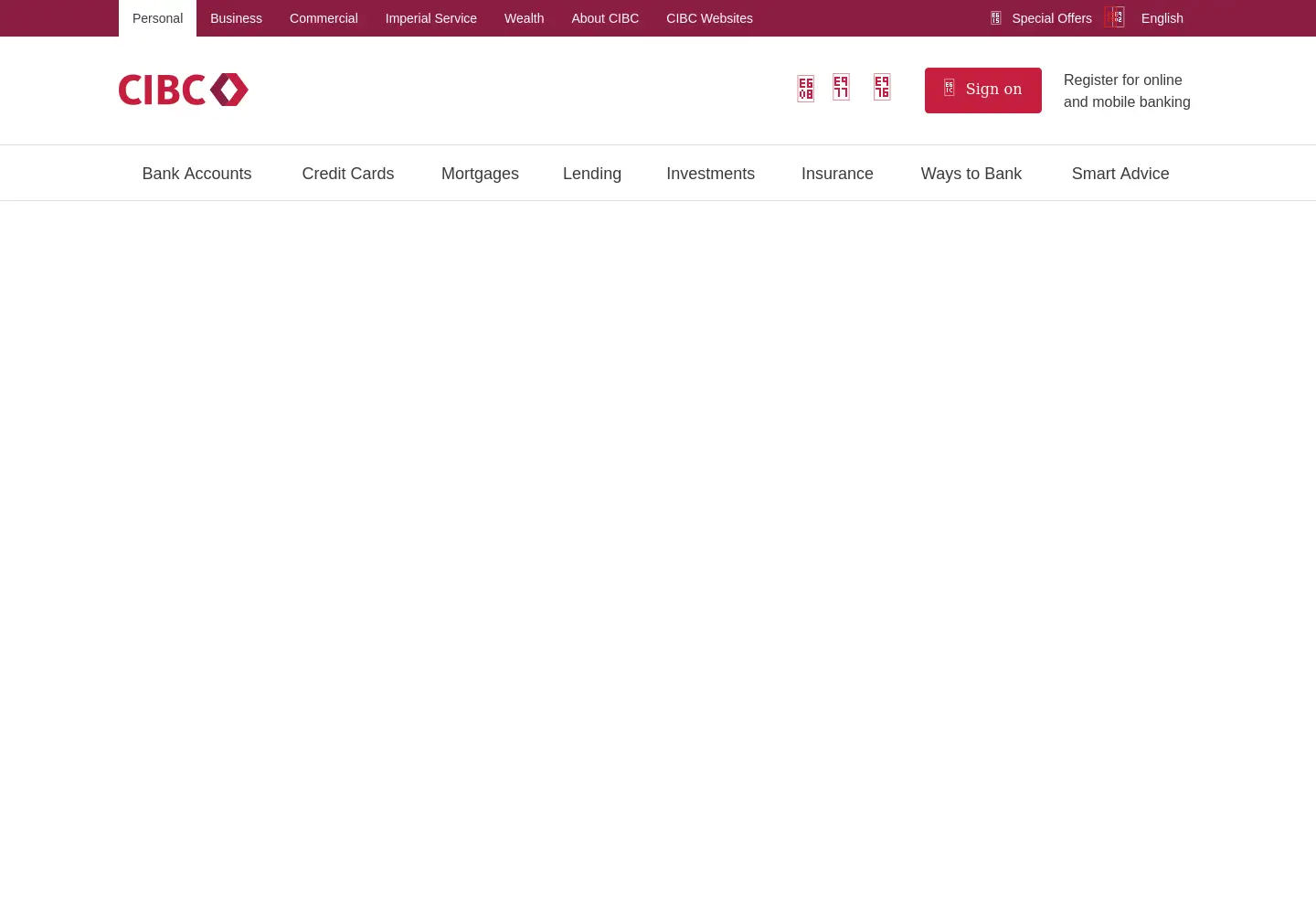Expand CIBC Websites menu
The height and width of the screenshot is (914, 1316).
(x=709, y=18)
